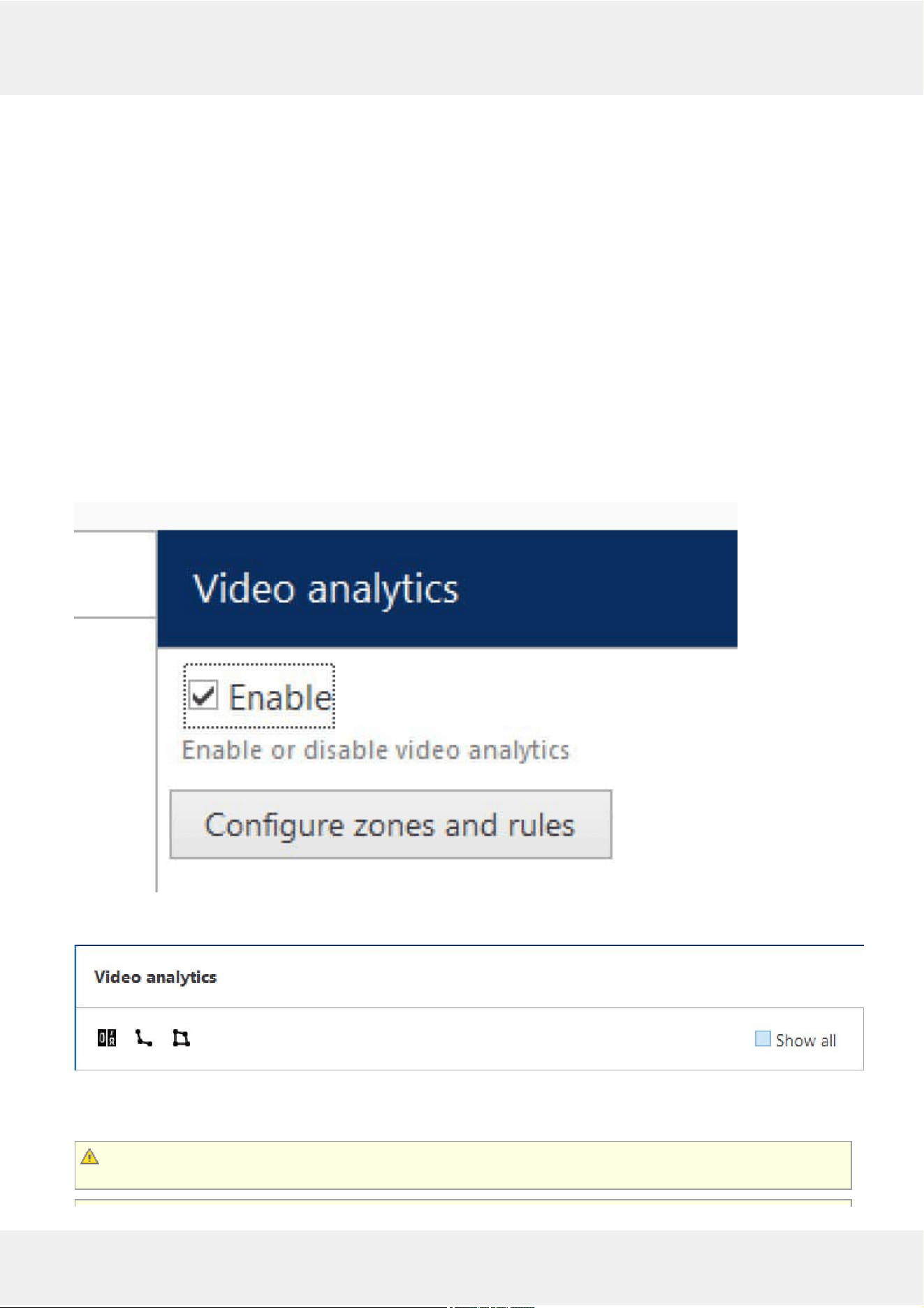Uncheck the Enable video analytics checkbox
This screenshot has height=1308, width=924.
click(203, 695)
